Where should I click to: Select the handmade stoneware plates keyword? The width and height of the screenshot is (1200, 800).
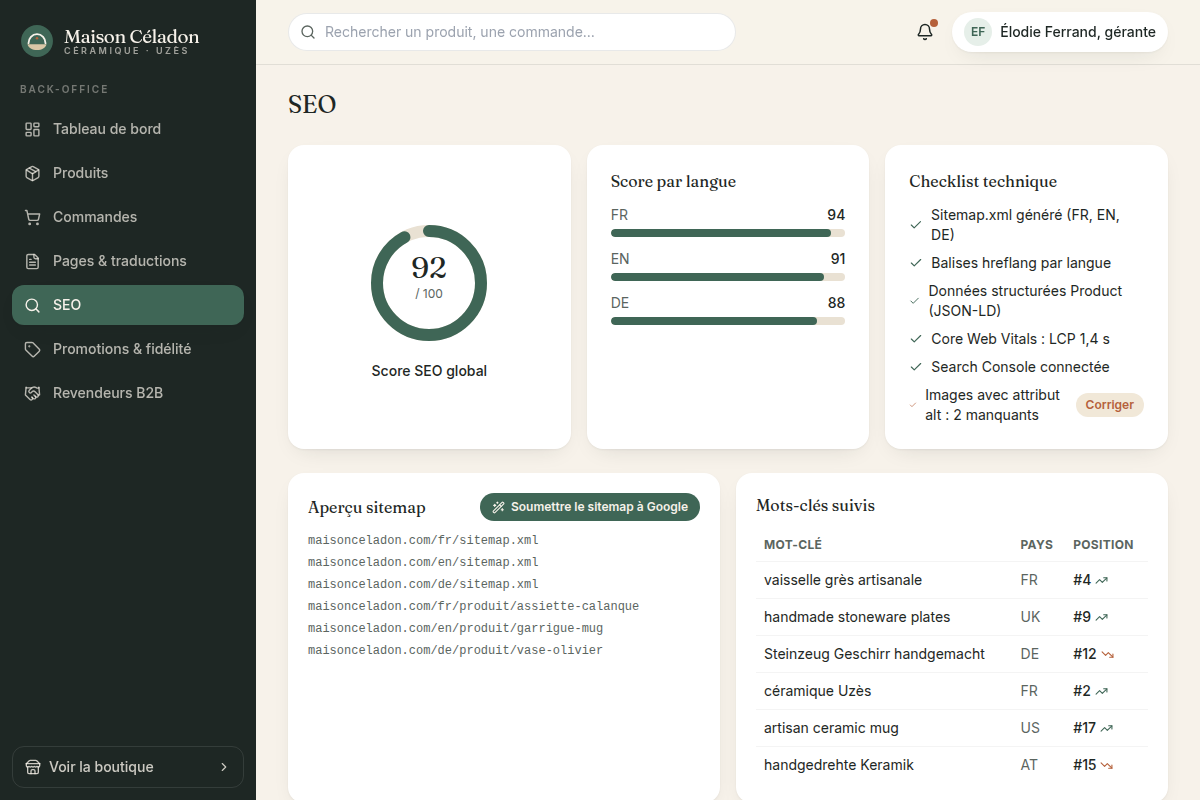tap(857, 617)
